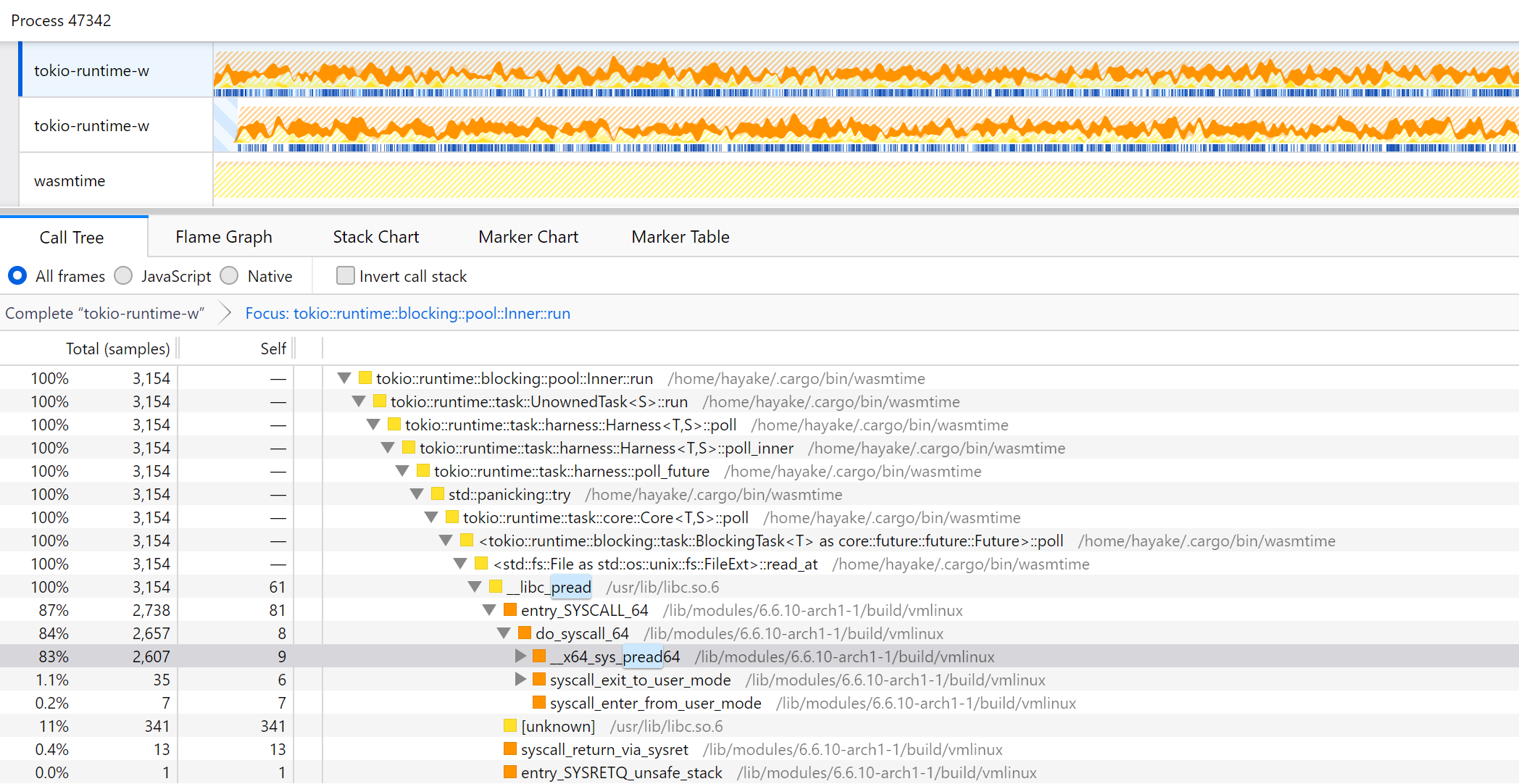The image size is (1519, 784).
Task: Click the Focus: tokio::runtime::blocking::pool::Inner::run breadcrumb link
Action: coord(407,313)
